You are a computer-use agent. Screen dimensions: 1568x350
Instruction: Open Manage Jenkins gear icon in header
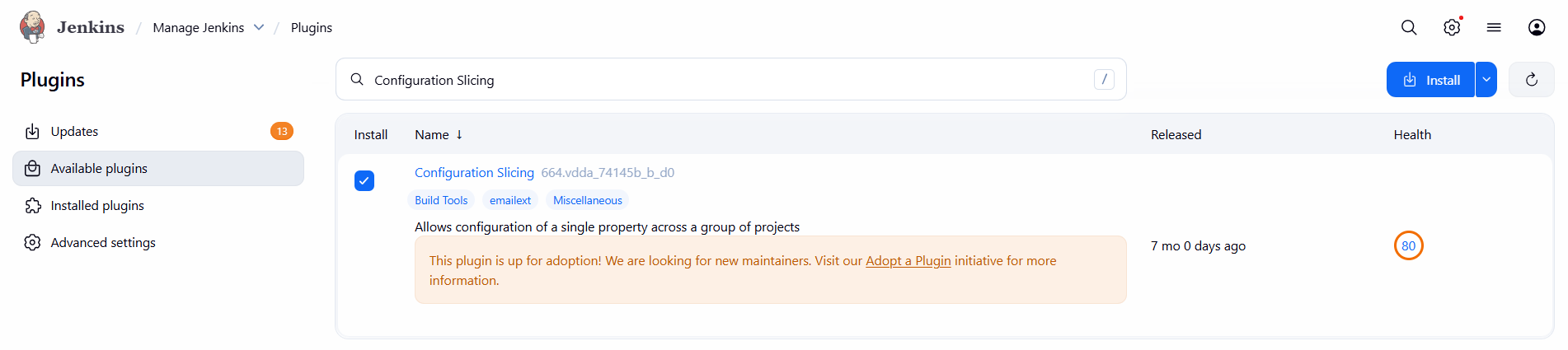(x=1452, y=27)
